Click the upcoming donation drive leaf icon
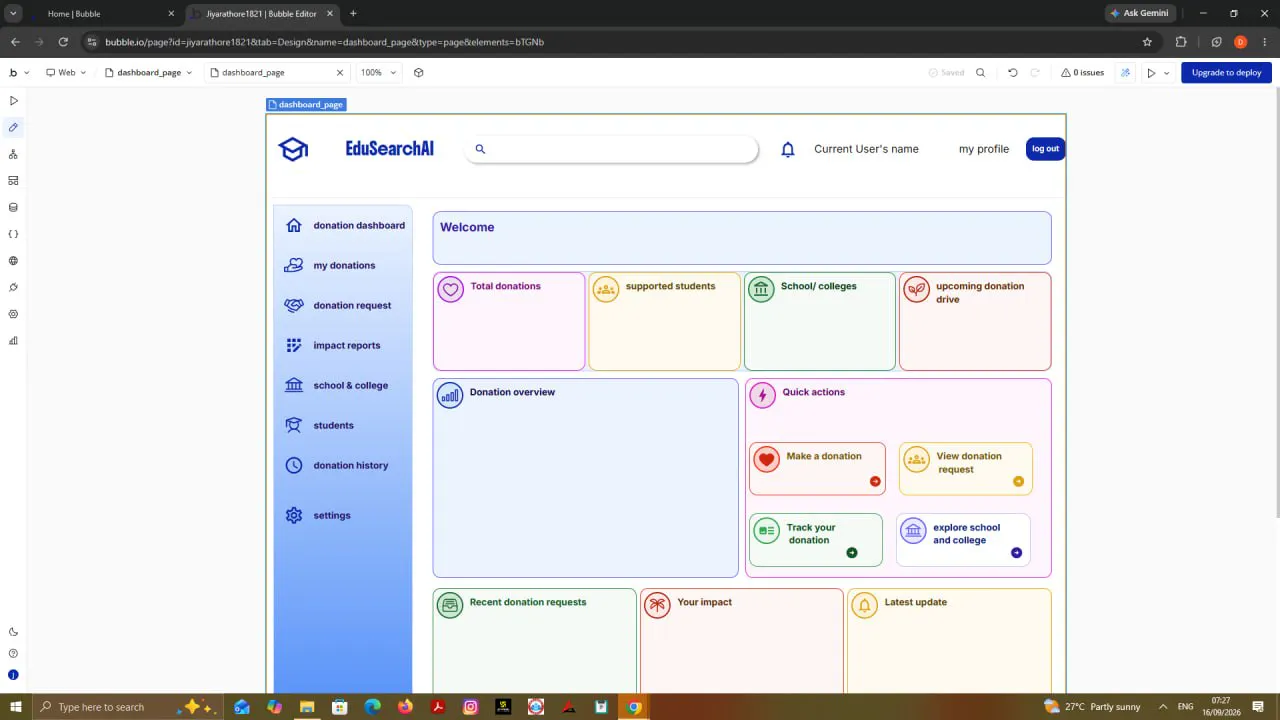 pyautogui.click(x=916, y=289)
